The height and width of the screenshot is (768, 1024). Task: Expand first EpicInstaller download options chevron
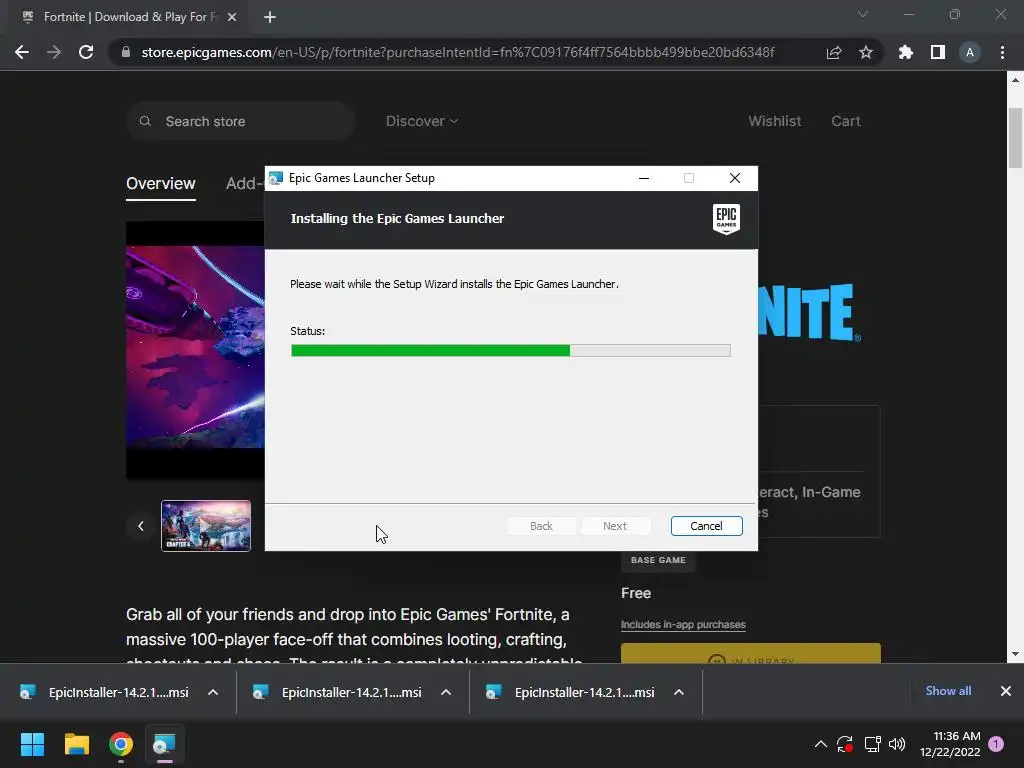[x=213, y=692]
